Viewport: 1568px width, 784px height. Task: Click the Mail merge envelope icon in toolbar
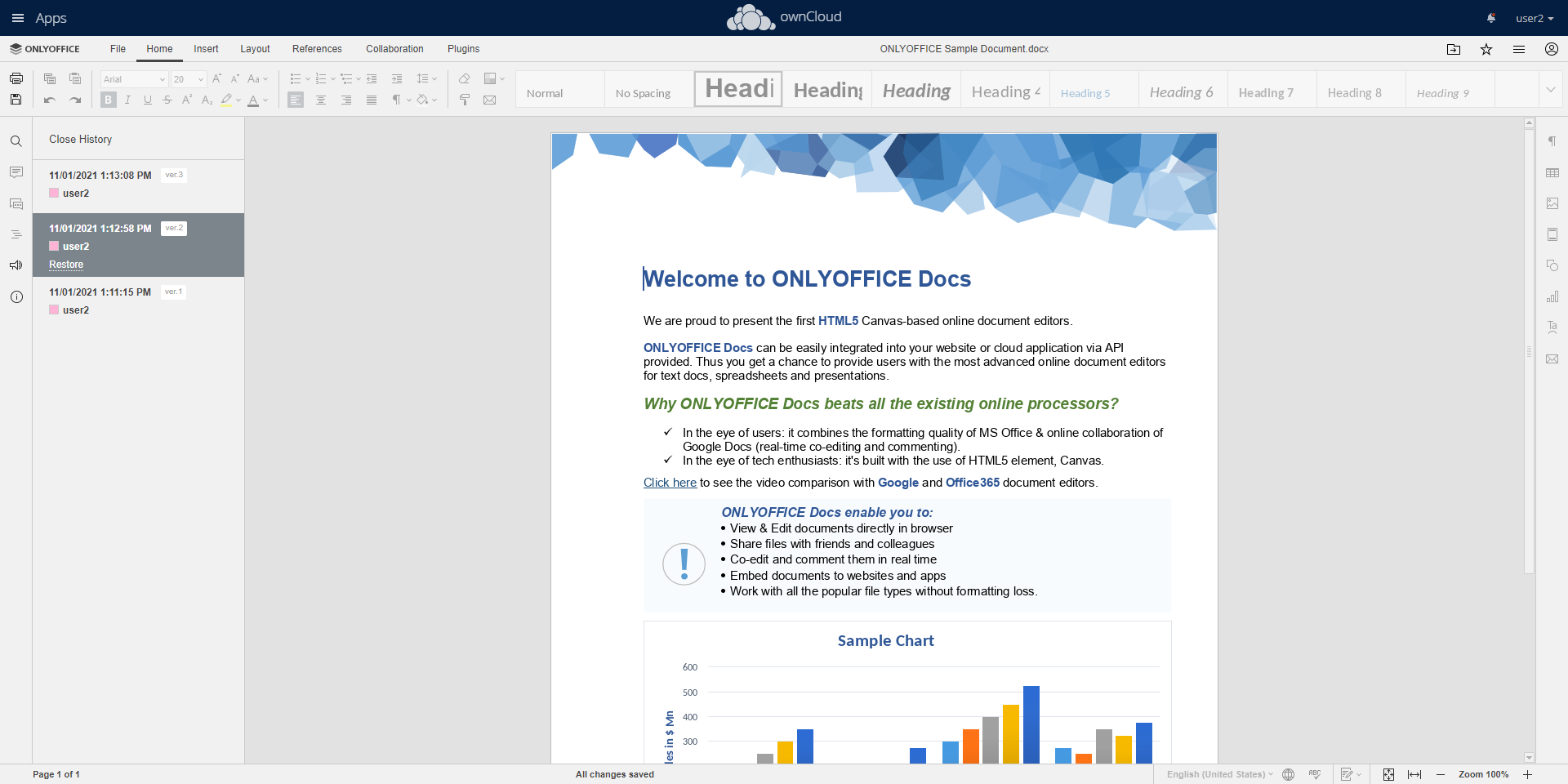490,100
